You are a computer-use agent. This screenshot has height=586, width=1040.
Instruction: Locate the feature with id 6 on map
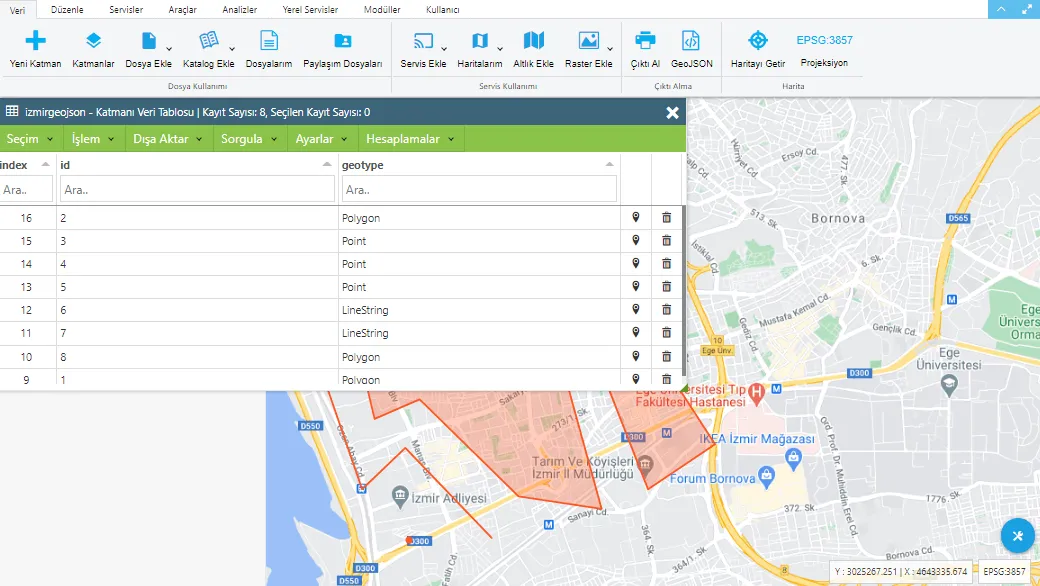(x=635, y=310)
